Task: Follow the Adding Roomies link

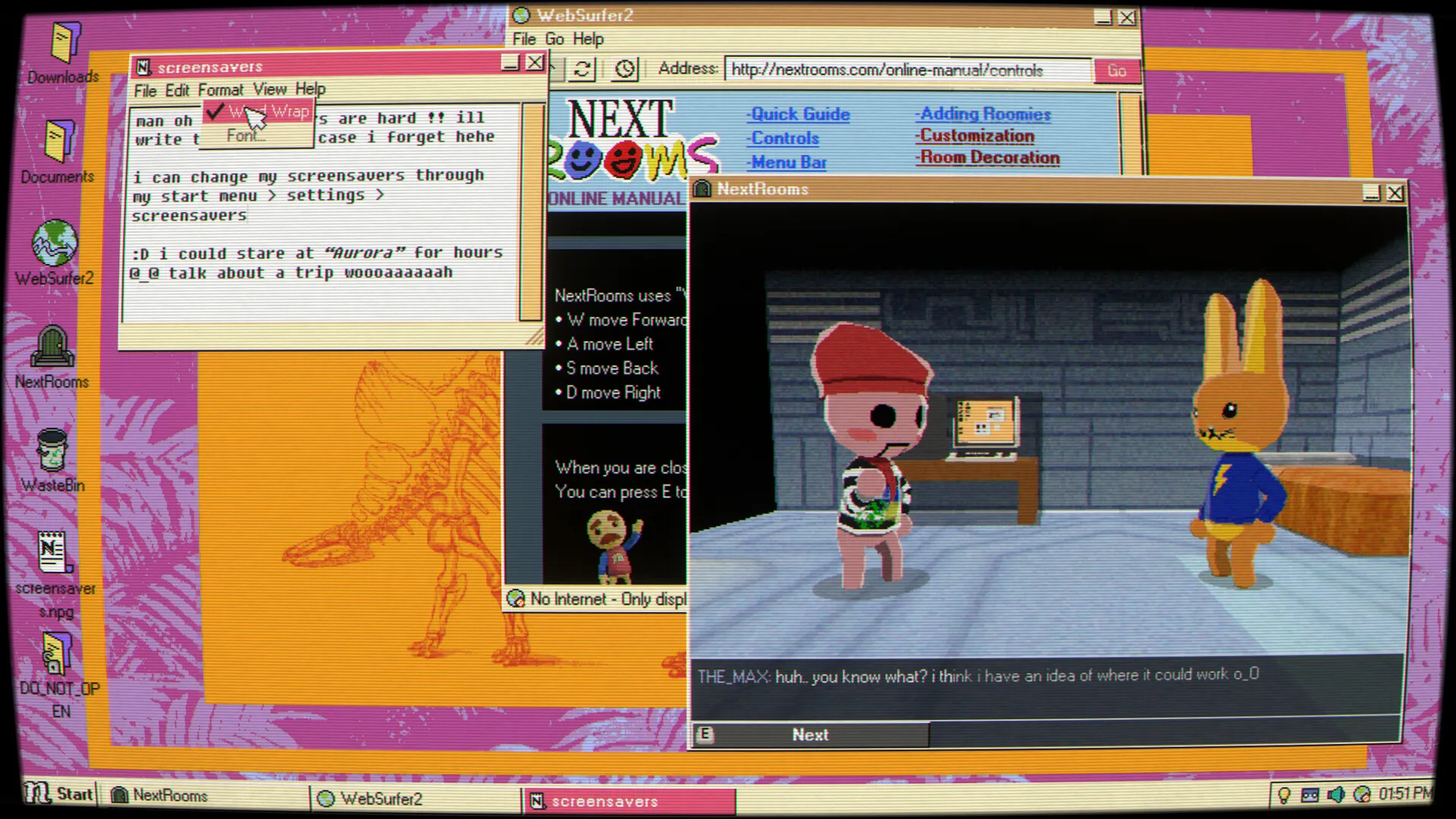Action: (983, 115)
